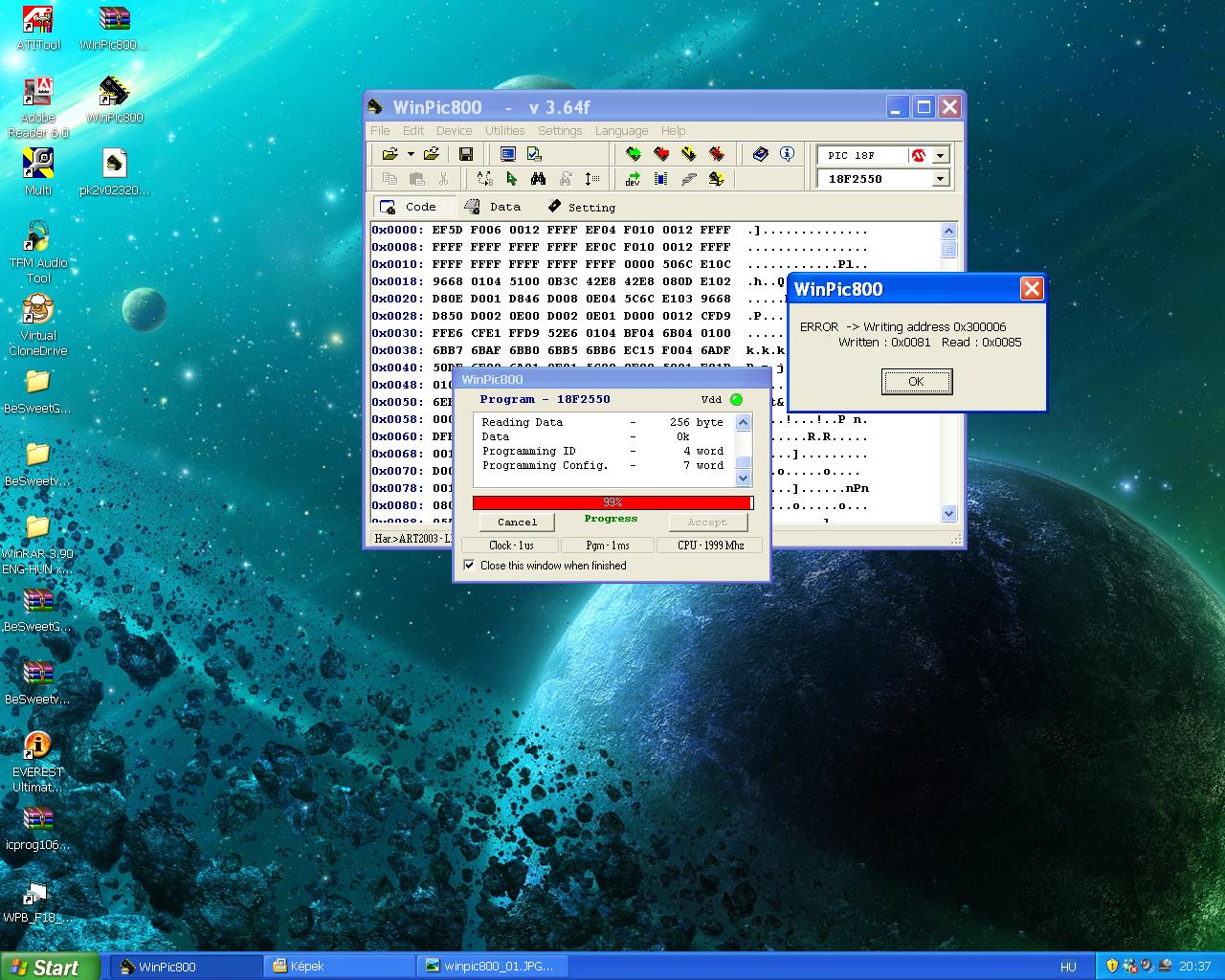1225x980 pixels.
Task: Open the EVEREST Ultimate desktop shortcut
Action: click(x=38, y=763)
